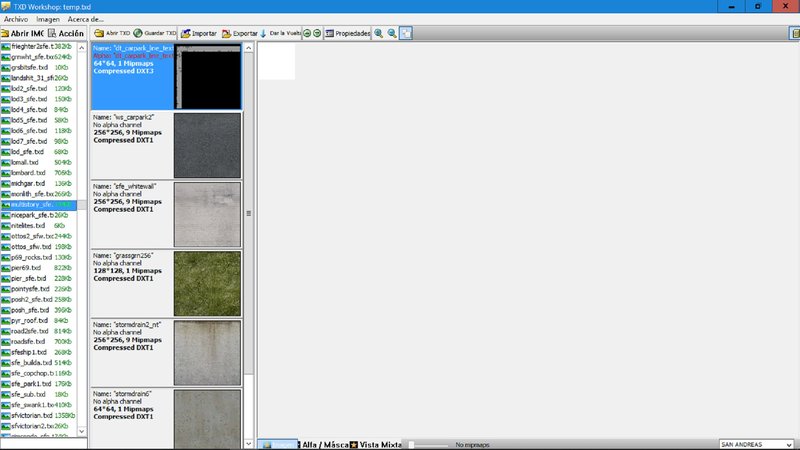Select gmwht_sfe.txd in file list
The image size is (800, 450).
pos(39,57)
